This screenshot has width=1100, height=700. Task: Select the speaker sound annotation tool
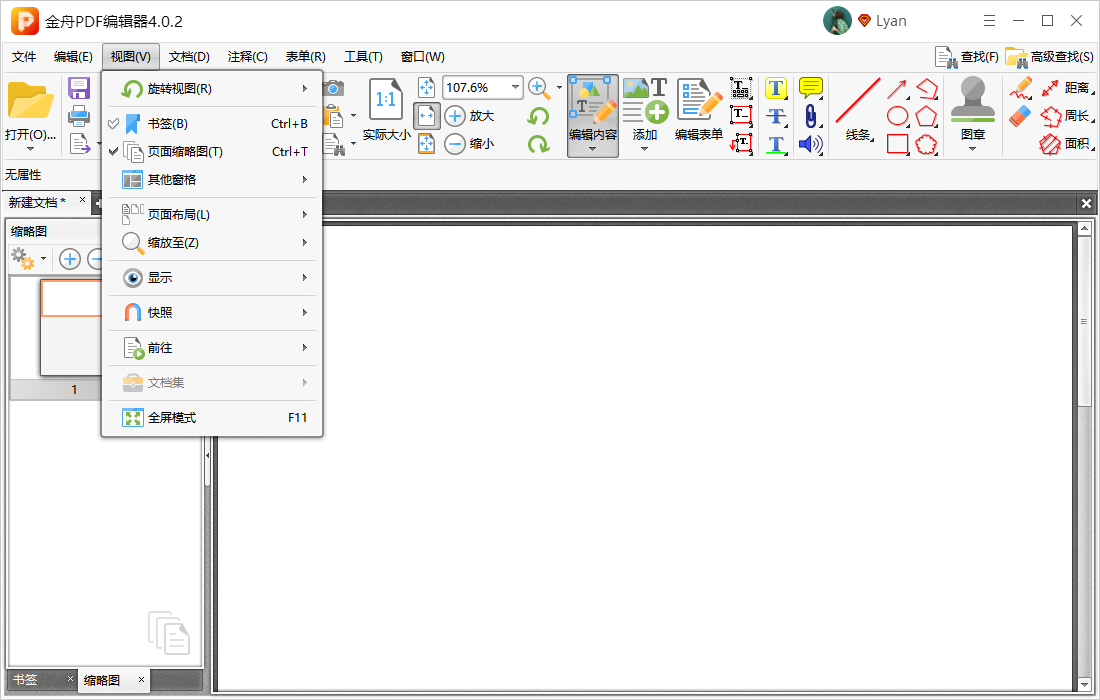click(x=811, y=144)
